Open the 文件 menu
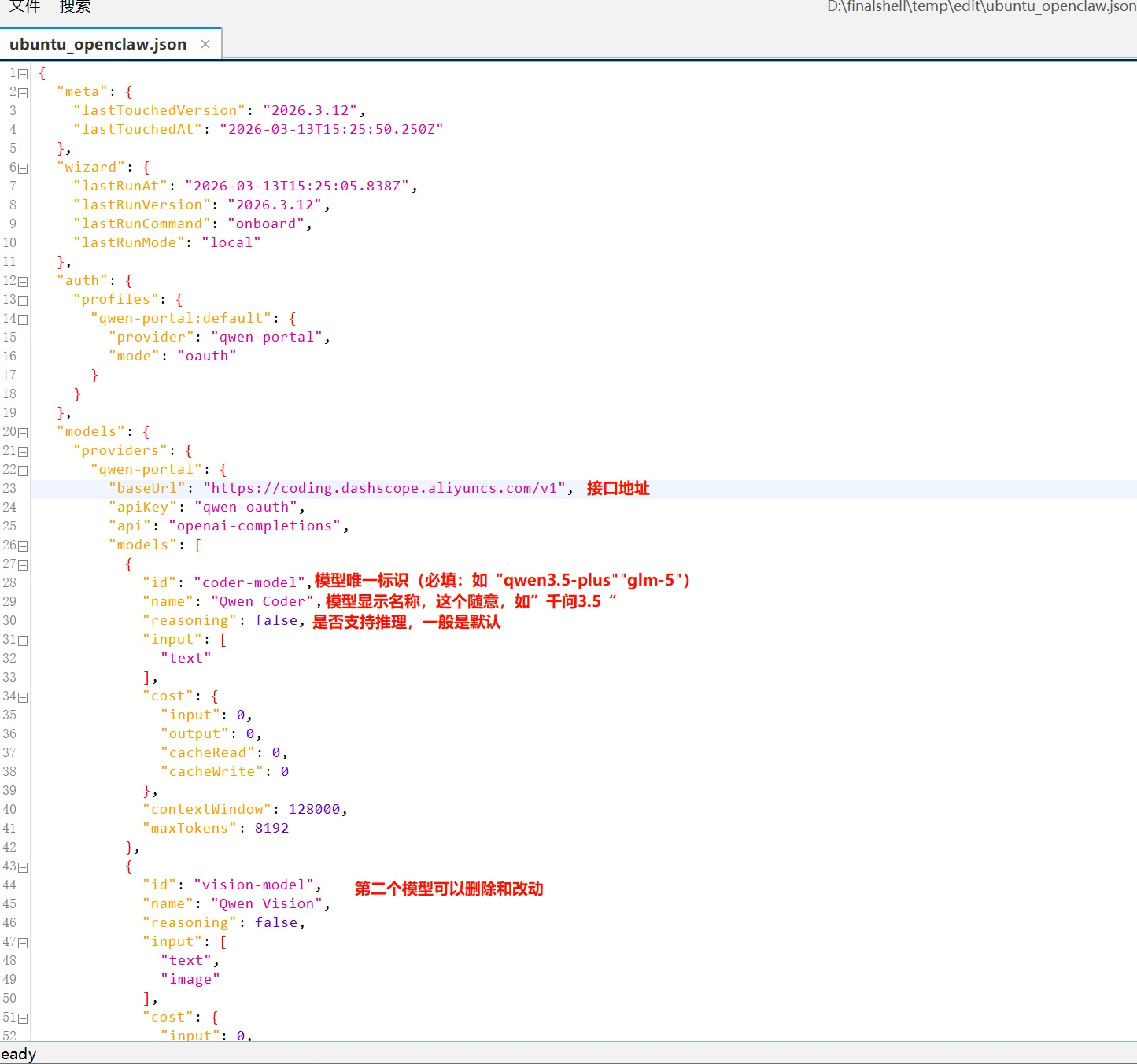Image resolution: width=1137 pixels, height=1064 pixels. point(24,7)
